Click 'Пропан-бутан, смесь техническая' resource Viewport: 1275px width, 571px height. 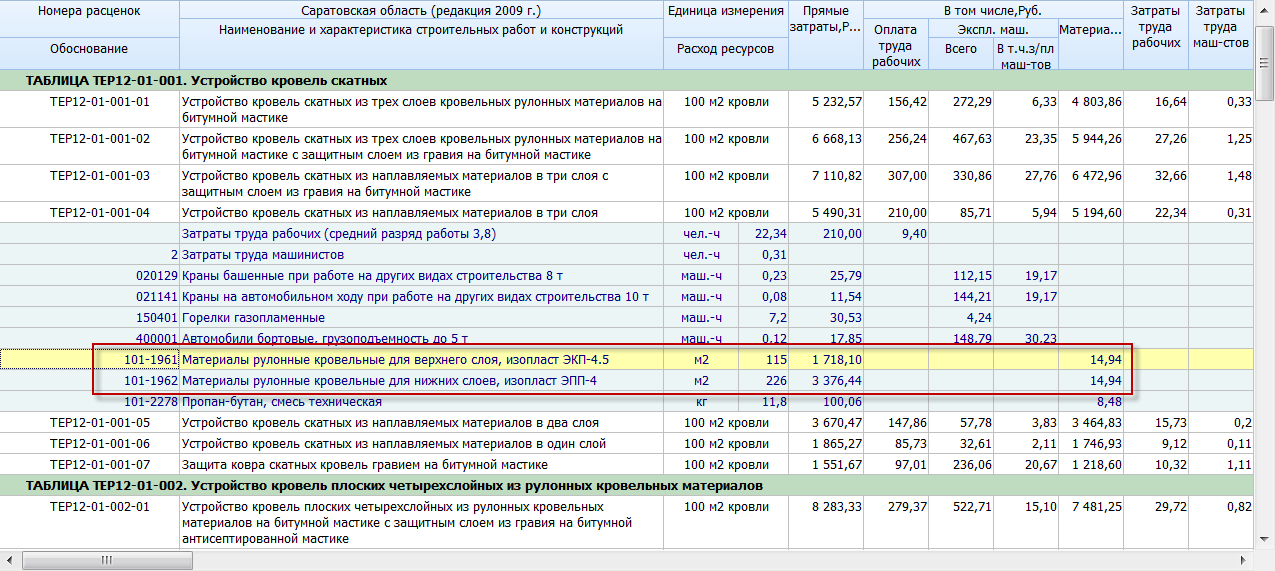point(282,402)
